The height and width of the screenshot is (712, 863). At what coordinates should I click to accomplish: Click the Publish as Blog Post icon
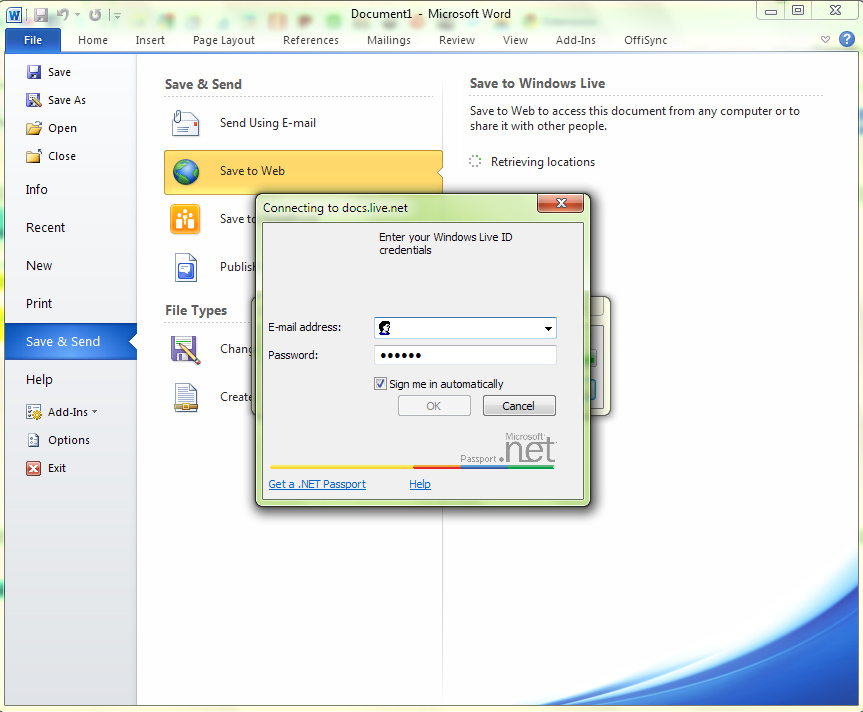(x=186, y=267)
